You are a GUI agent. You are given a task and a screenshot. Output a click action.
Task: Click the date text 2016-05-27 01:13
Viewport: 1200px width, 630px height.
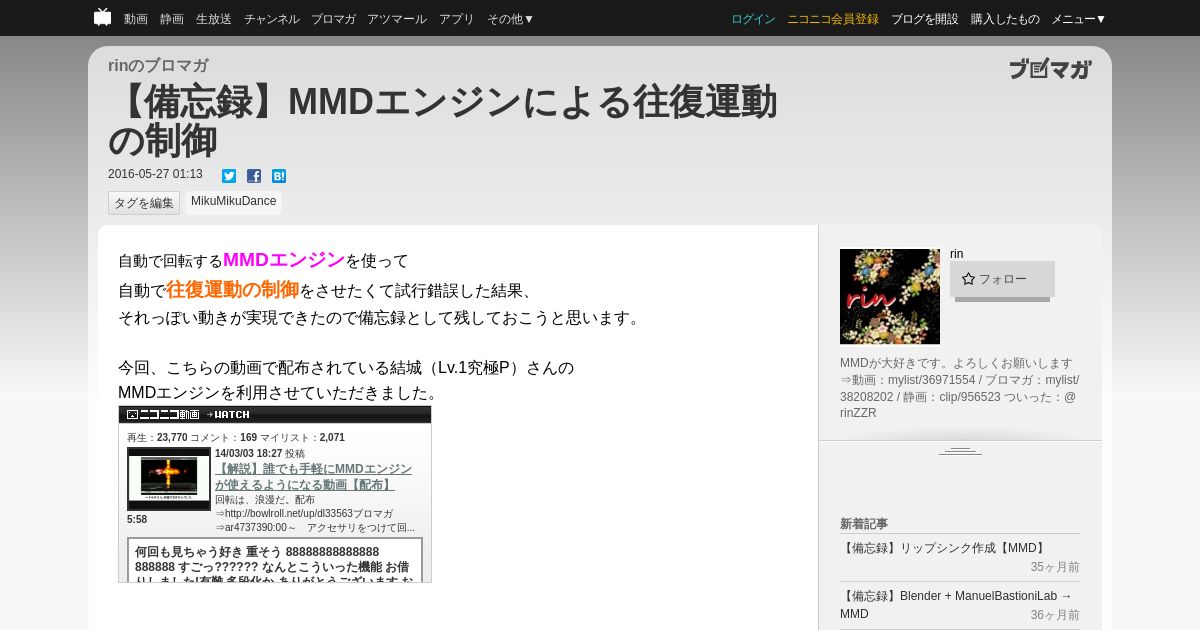(x=155, y=174)
